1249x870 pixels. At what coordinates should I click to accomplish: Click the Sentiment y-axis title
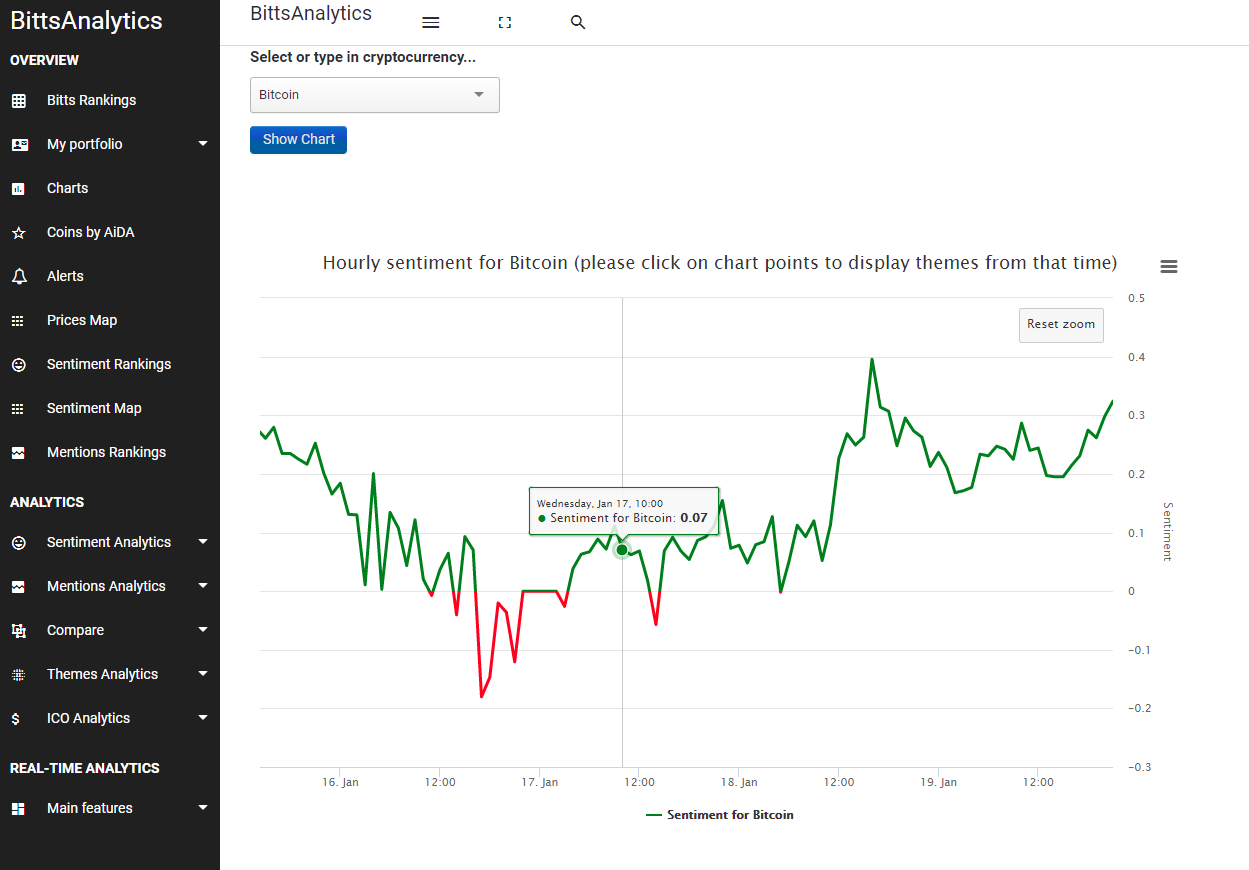click(x=1167, y=531)
